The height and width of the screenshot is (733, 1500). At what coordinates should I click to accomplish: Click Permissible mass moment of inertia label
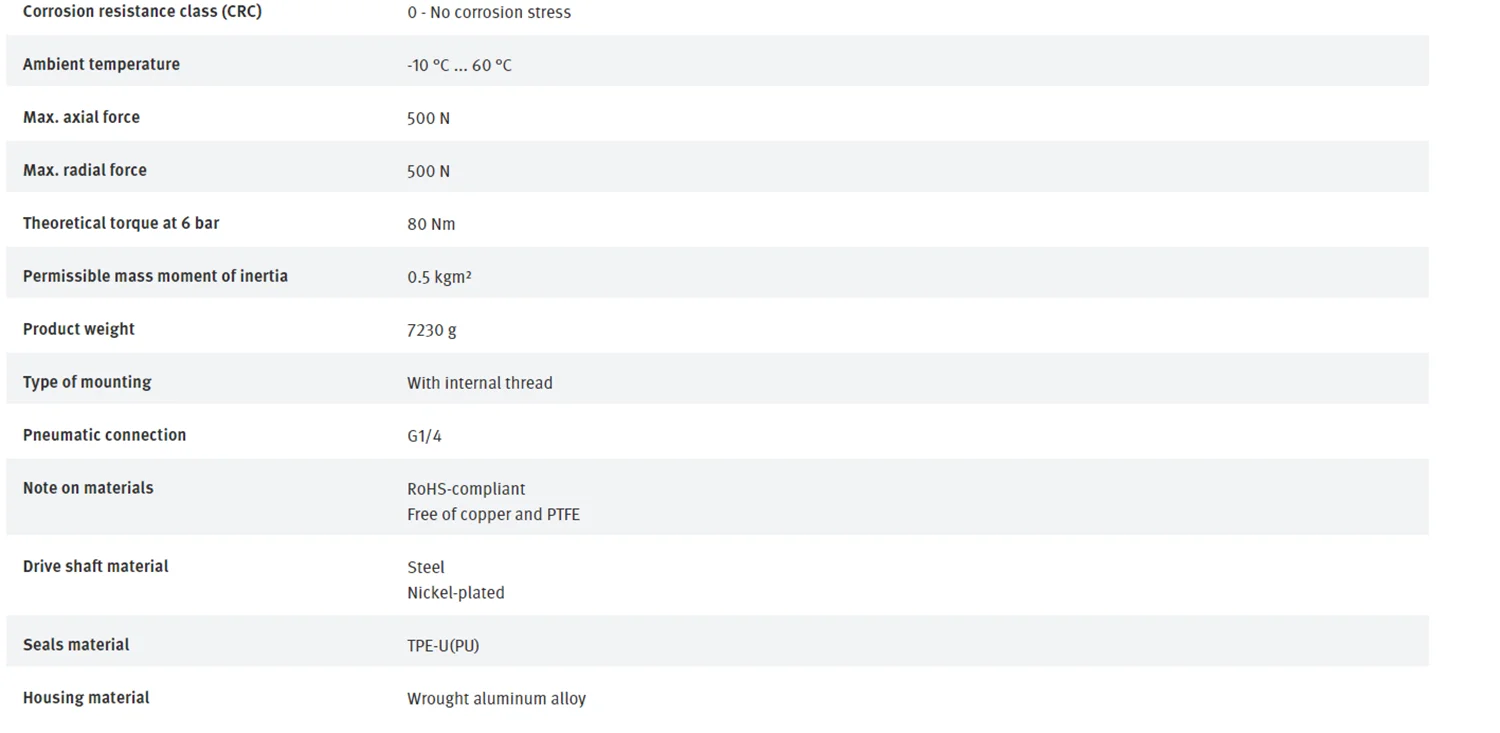(155, 276)
